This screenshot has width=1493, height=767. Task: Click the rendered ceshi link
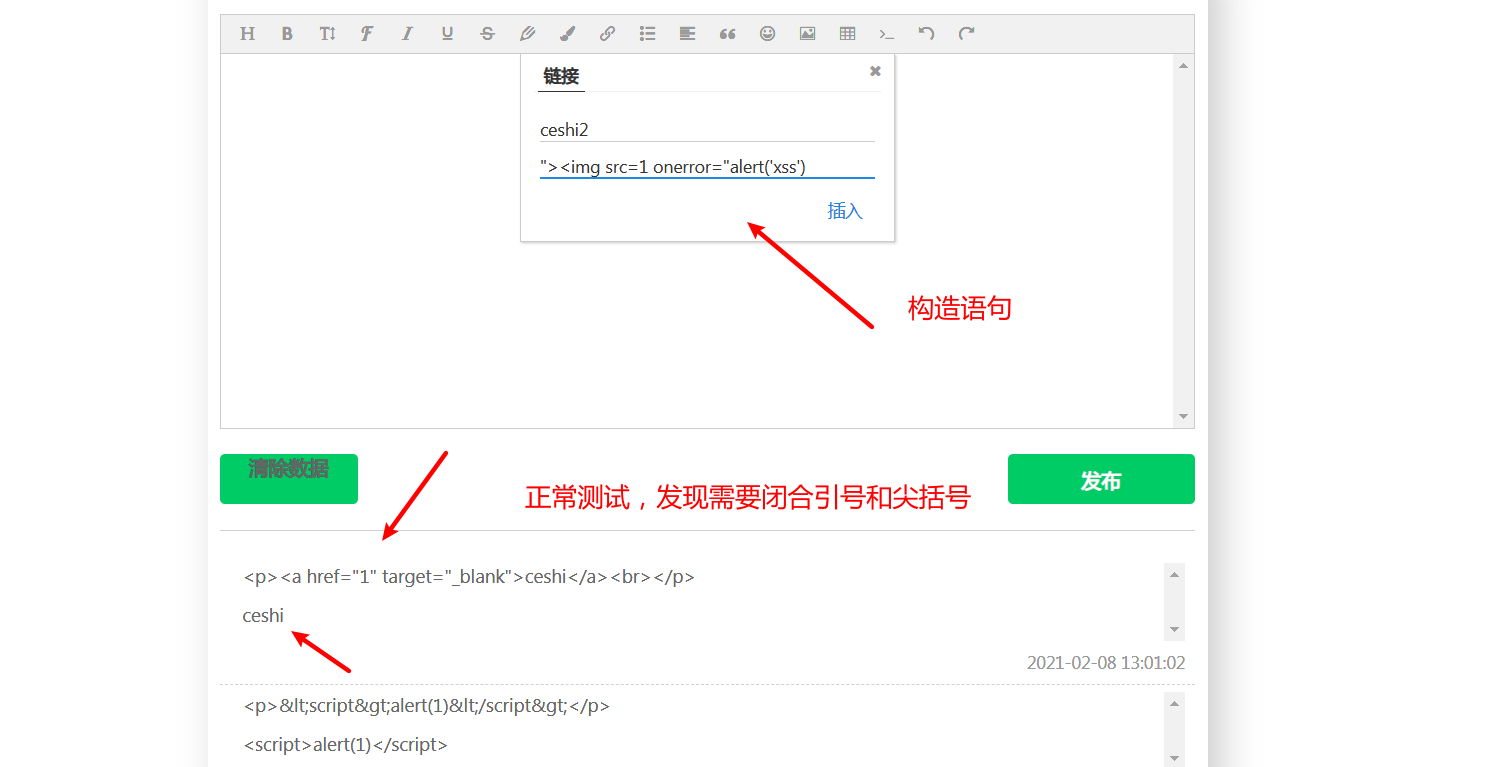(x=263, y=616)
